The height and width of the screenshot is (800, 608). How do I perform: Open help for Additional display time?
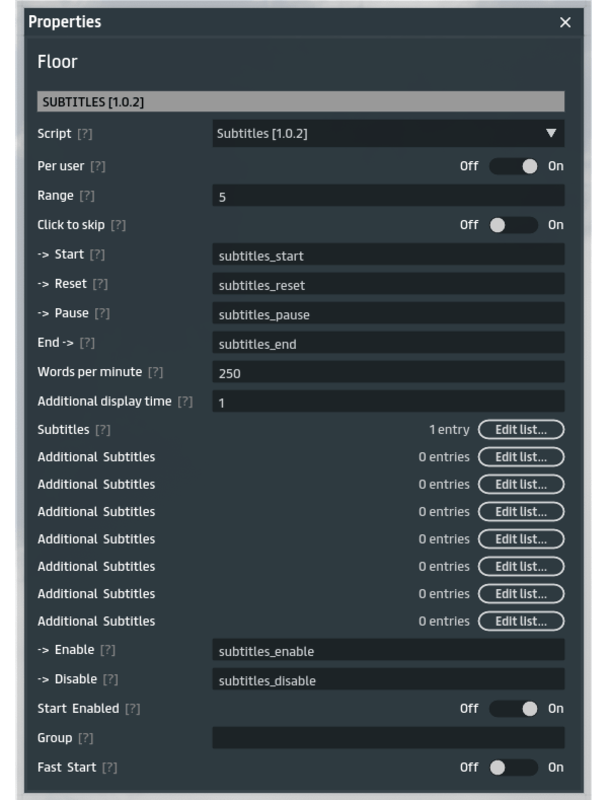(x=185, y=402)
